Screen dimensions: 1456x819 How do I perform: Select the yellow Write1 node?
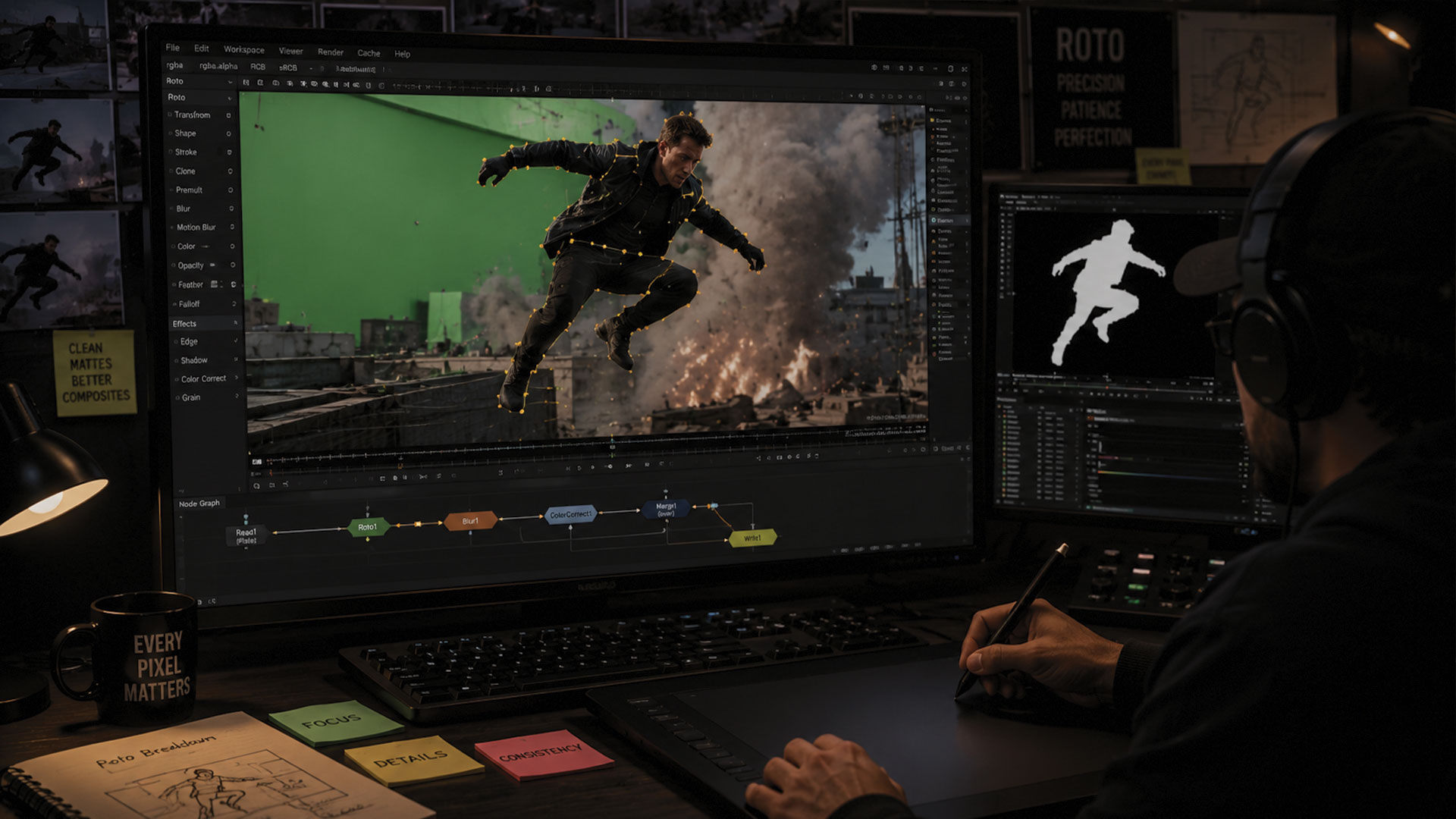[752, 538]
